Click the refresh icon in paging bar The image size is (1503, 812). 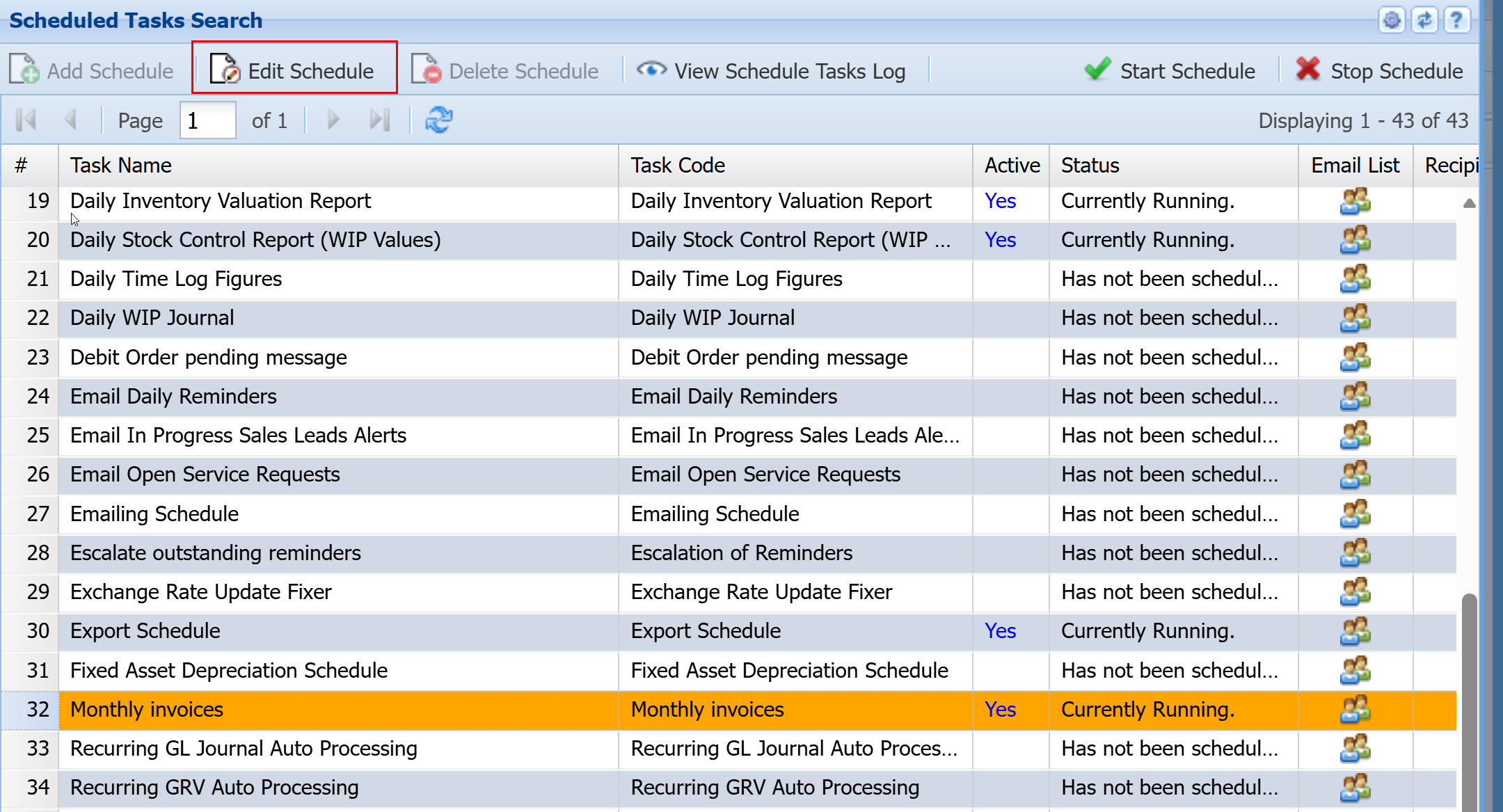point(439,120)
